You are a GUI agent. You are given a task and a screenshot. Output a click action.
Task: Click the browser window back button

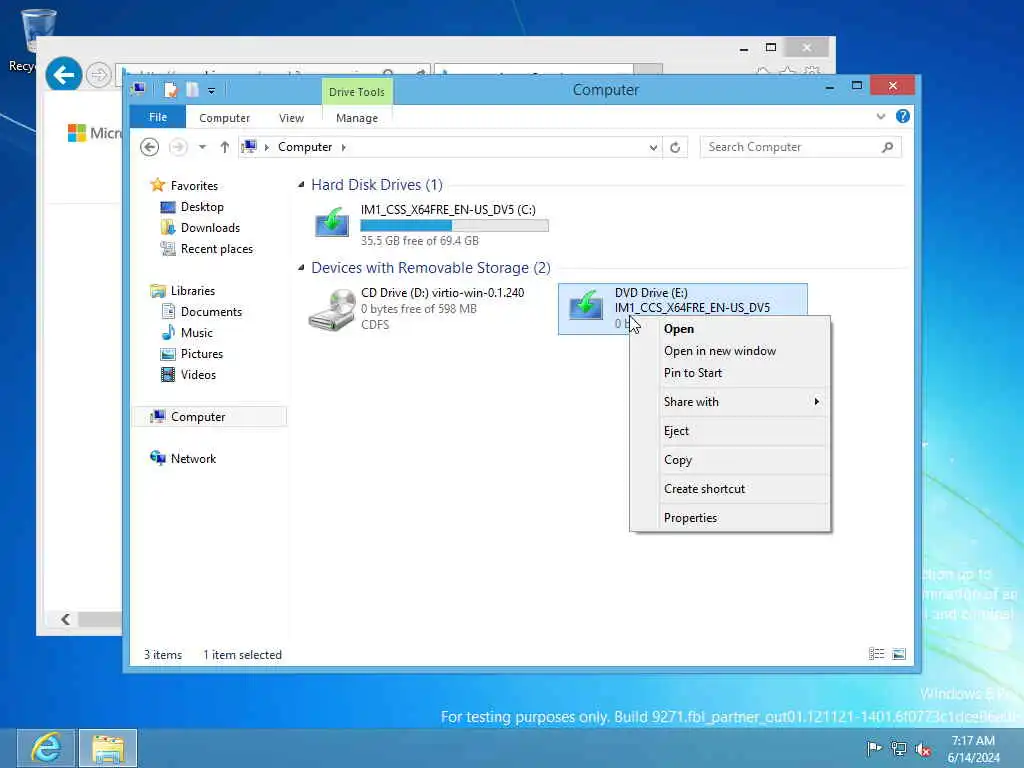point(63,75)
